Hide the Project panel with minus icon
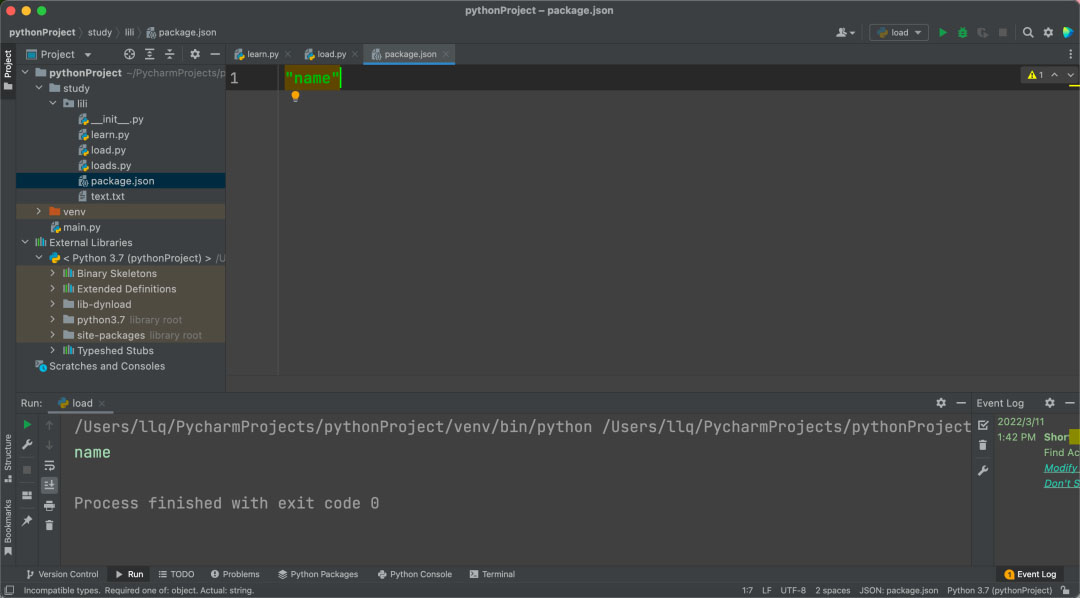Viewport: 1080px width, 598px height. [x=215, y=54]
